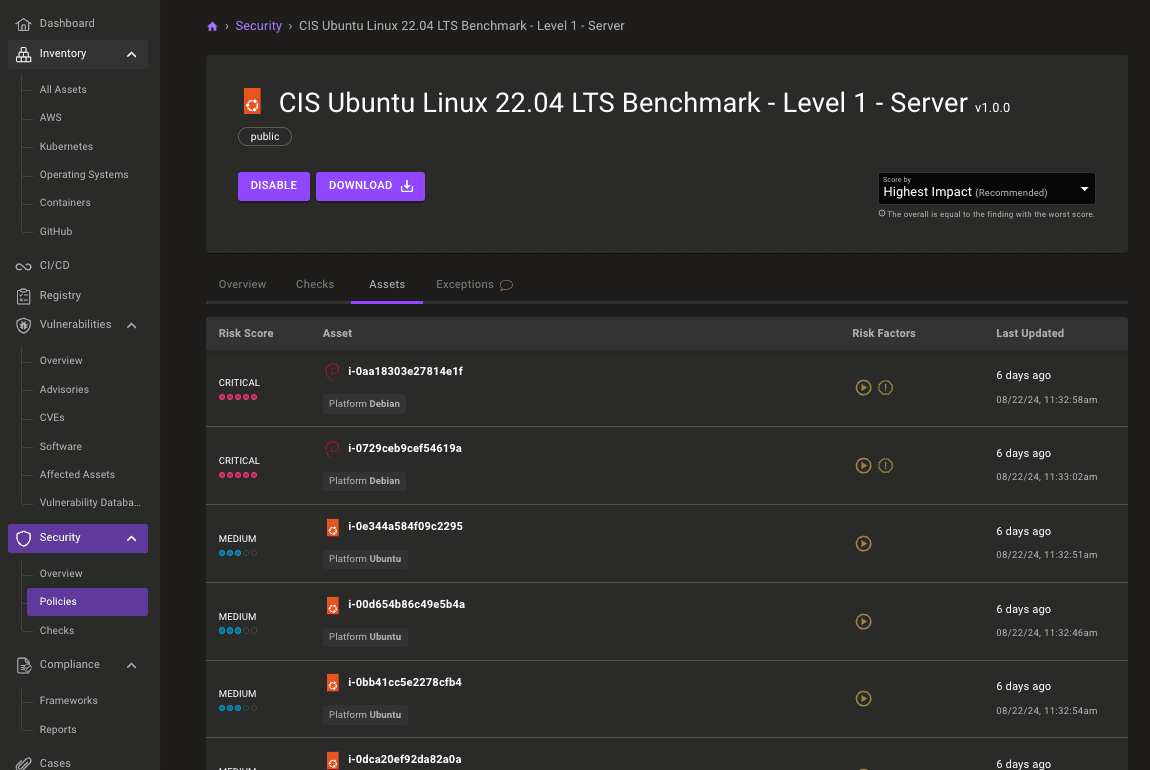Open asset i-0729ceb9cef54619a
The width and height of the screenshot is (1150, 770).
point(404,449)
